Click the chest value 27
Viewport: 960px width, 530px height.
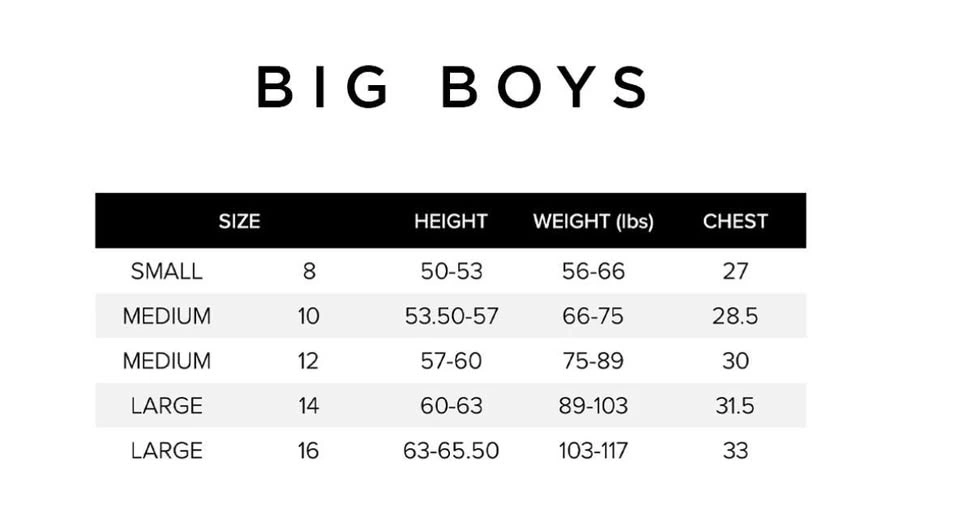click(735, 271)
